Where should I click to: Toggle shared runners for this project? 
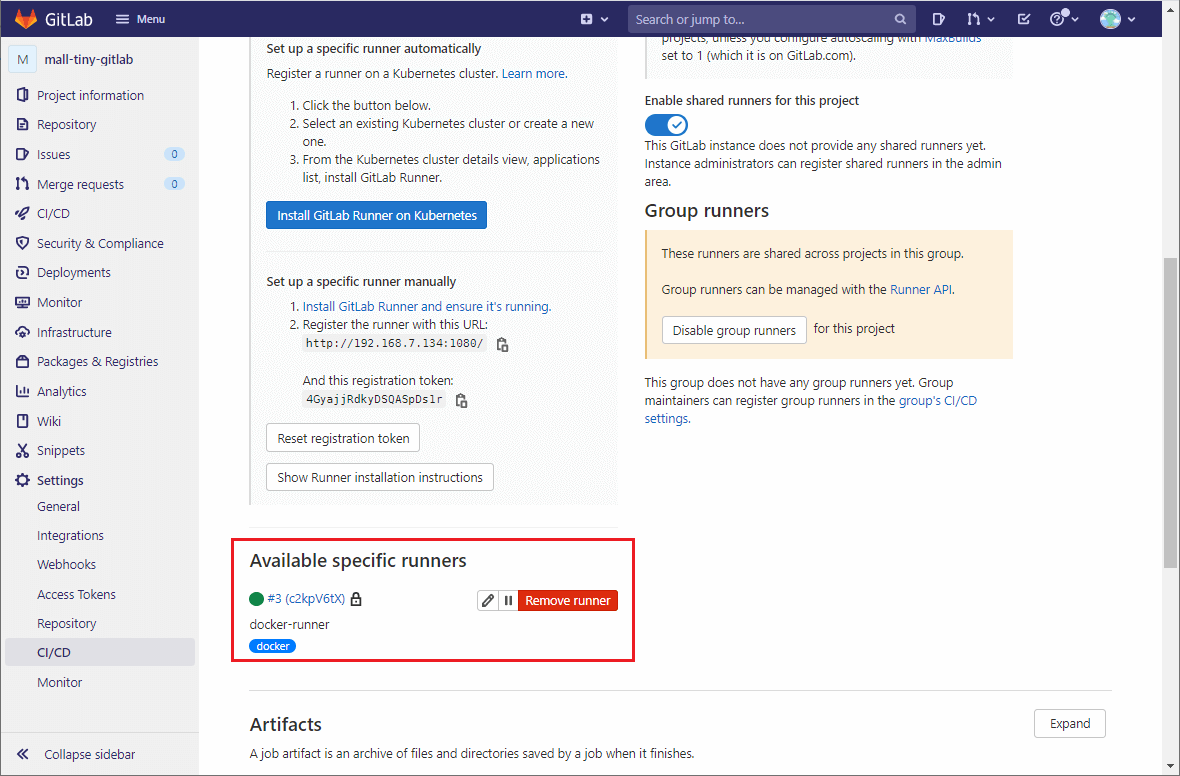[x=666, y=125]
